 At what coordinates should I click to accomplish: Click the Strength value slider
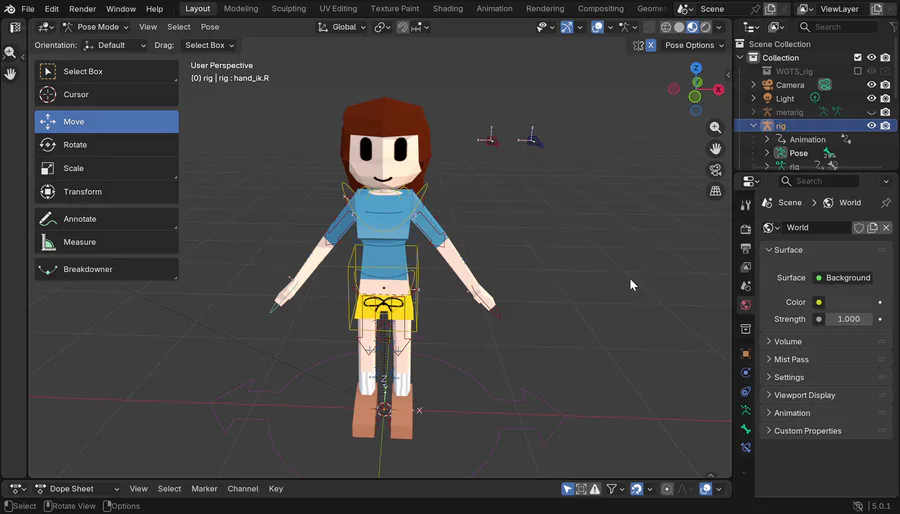pyautogui.click(x=847, y=319)
